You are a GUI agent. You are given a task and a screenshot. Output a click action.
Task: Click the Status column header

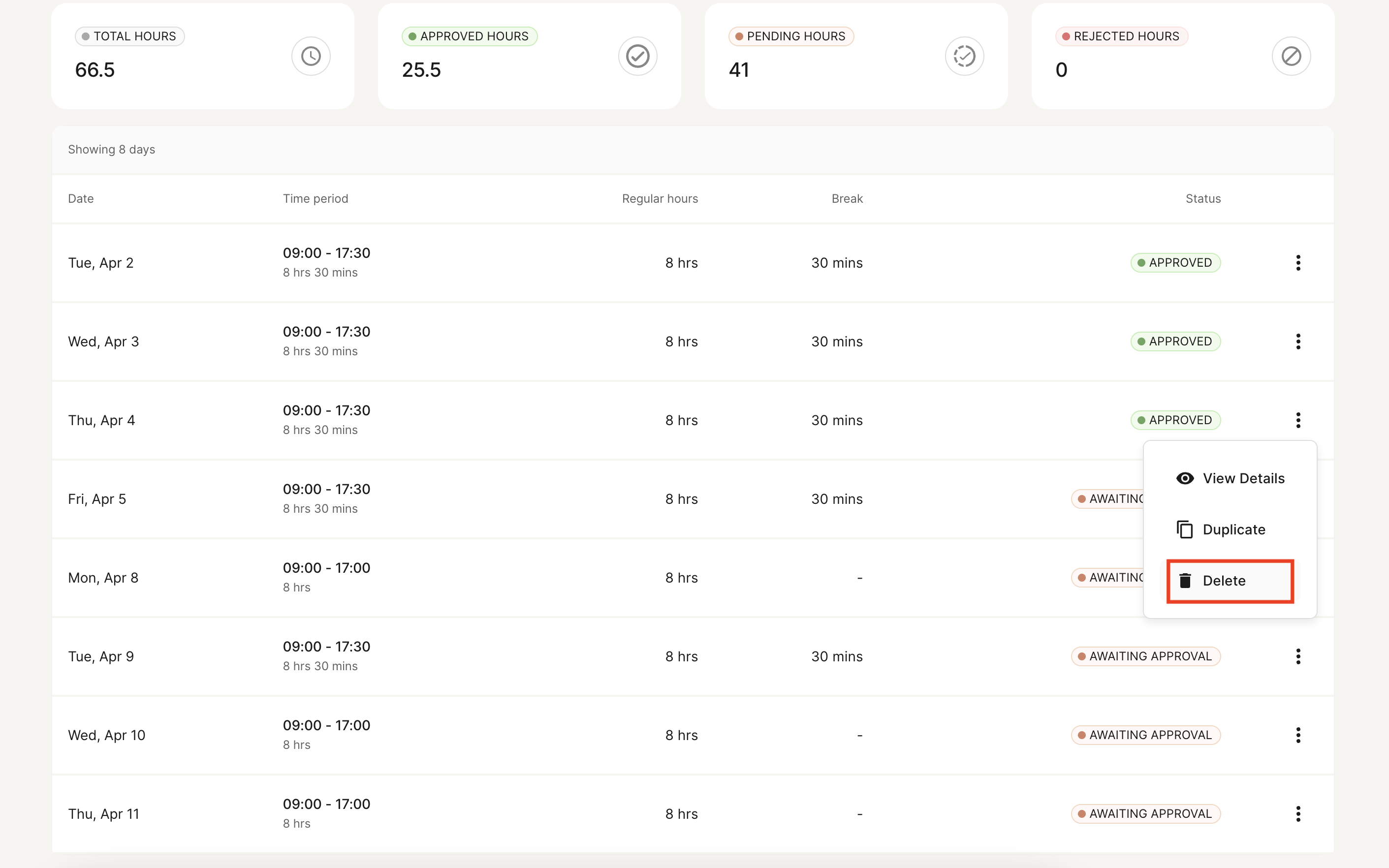pyautogui.click(x=1202, y=199)
